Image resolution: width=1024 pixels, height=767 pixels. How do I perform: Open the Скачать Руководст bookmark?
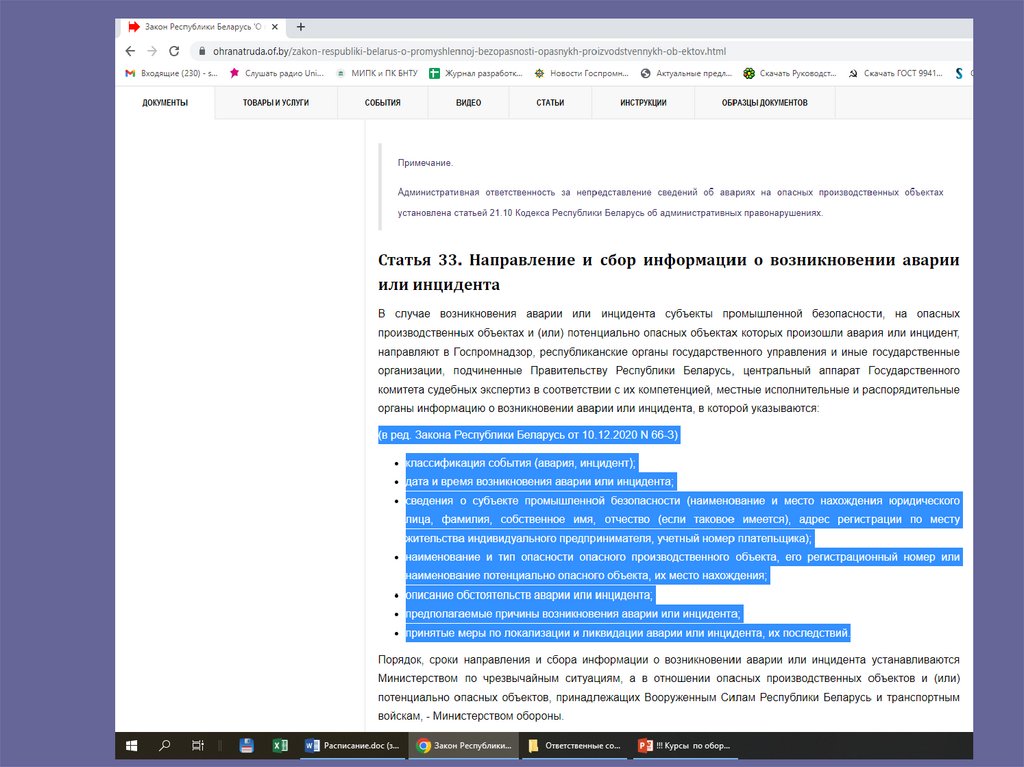(790, 73)
